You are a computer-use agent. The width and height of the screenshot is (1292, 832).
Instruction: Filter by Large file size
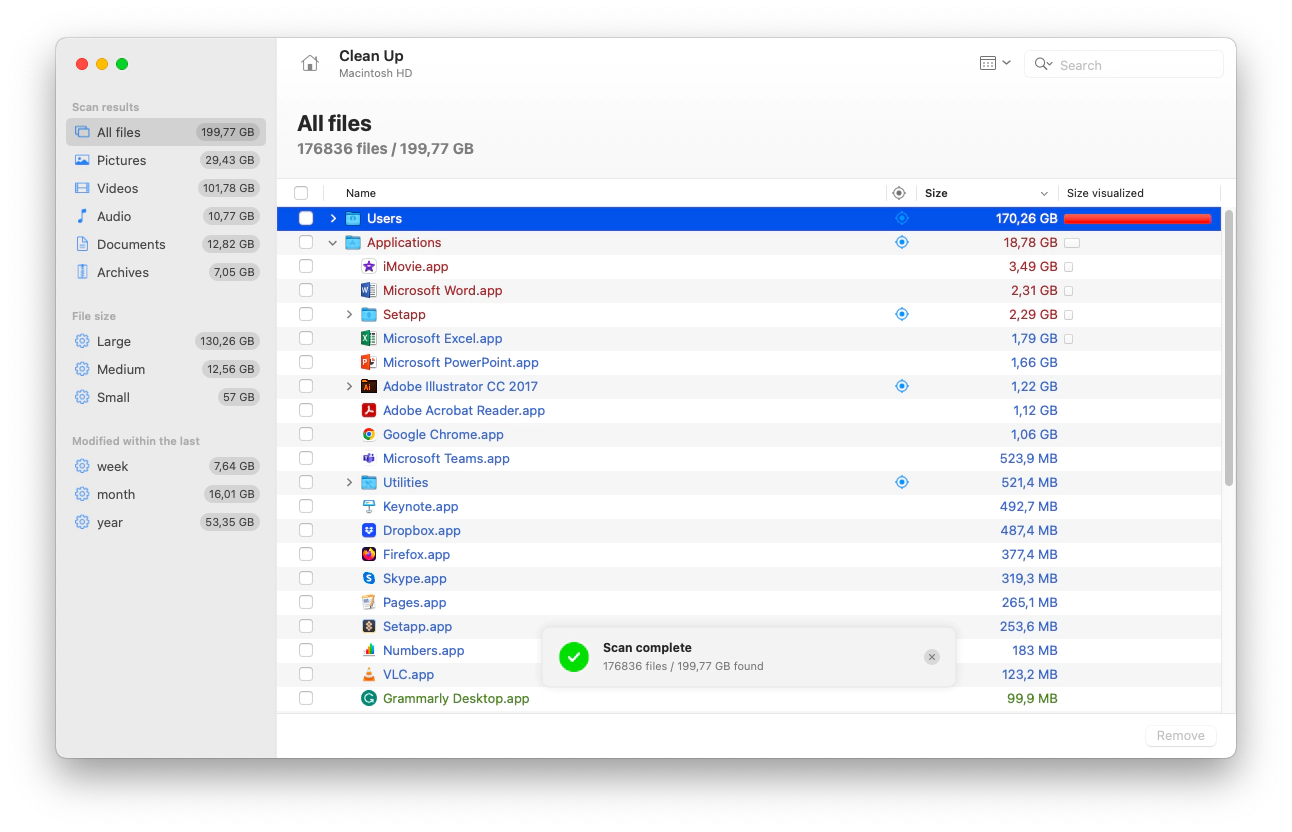point(166,341)
